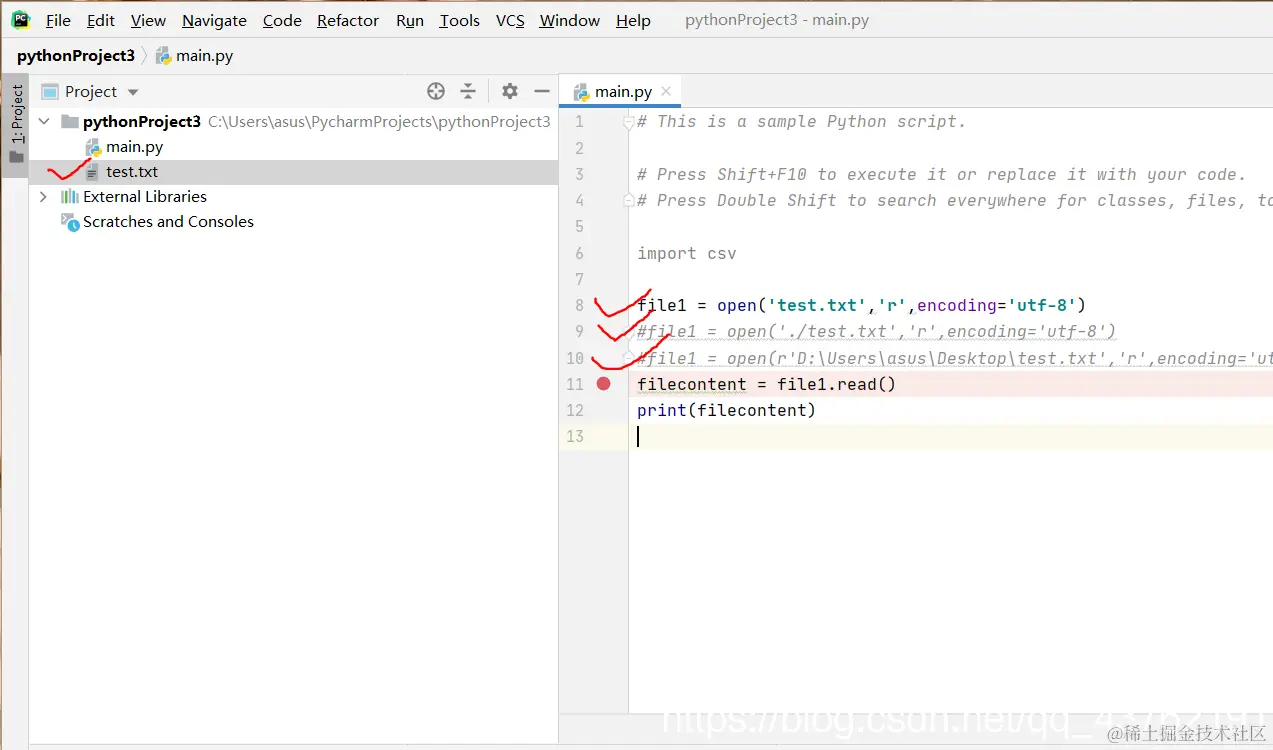Expand the External Libraries node arrow
The image size is (1273, 750).
pyautogui.click(x=43, y=197)
